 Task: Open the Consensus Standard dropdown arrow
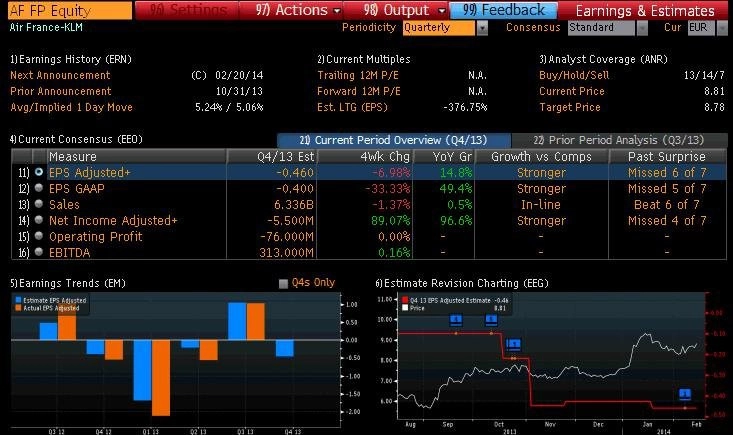642,28
